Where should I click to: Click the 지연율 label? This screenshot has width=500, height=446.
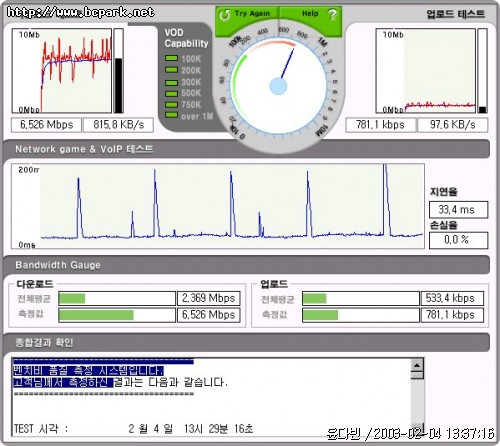443,192
